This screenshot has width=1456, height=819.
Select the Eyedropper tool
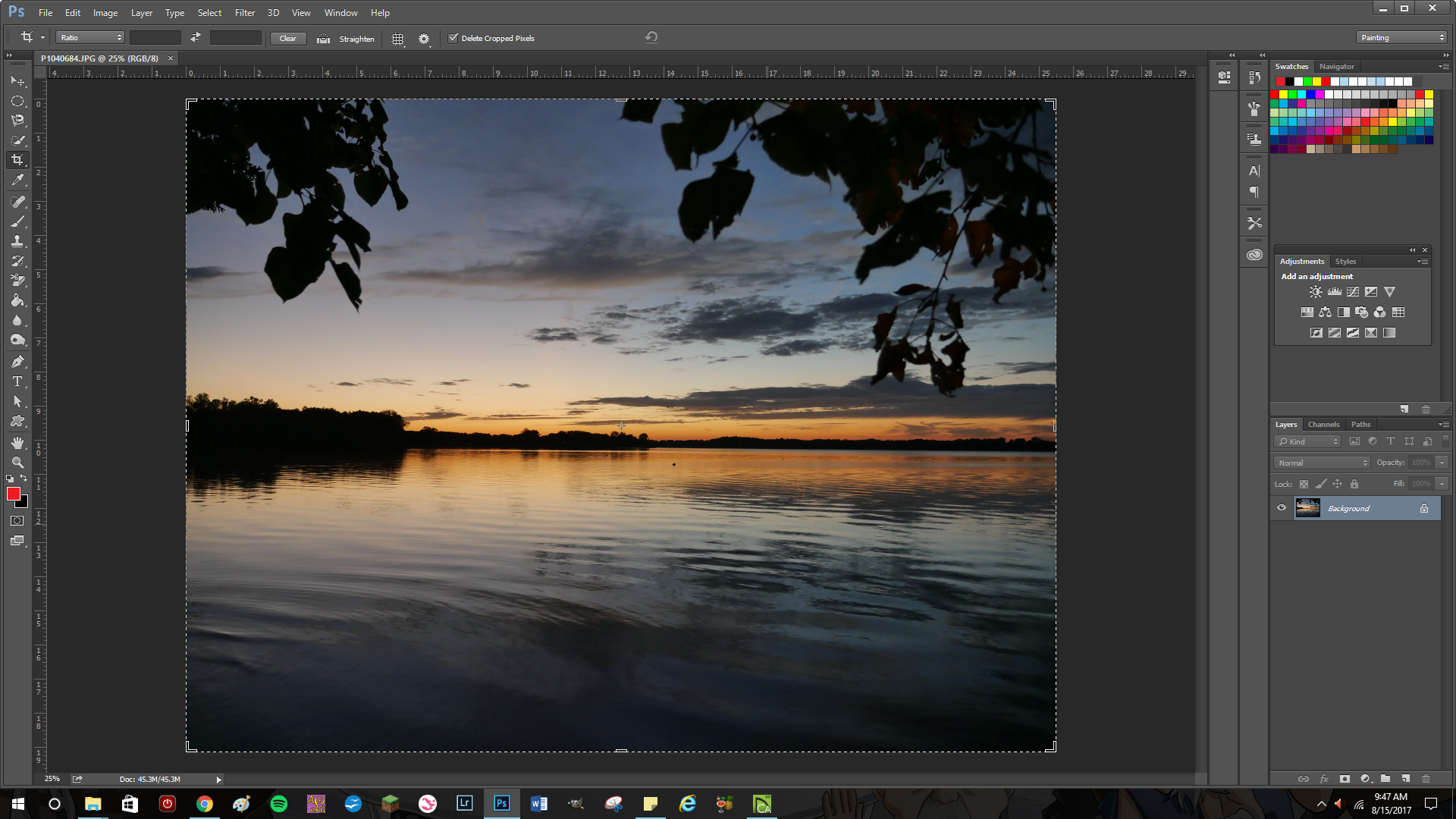point(17,180)
